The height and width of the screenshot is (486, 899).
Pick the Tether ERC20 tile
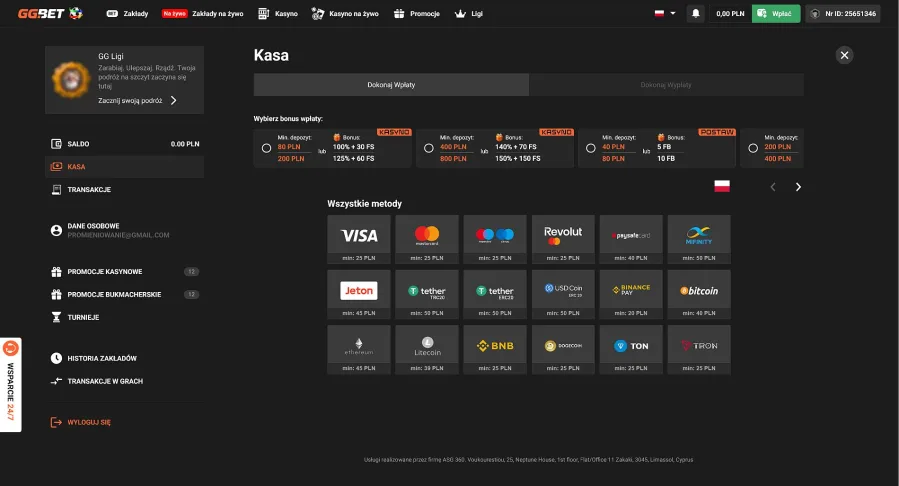[495, 294]
